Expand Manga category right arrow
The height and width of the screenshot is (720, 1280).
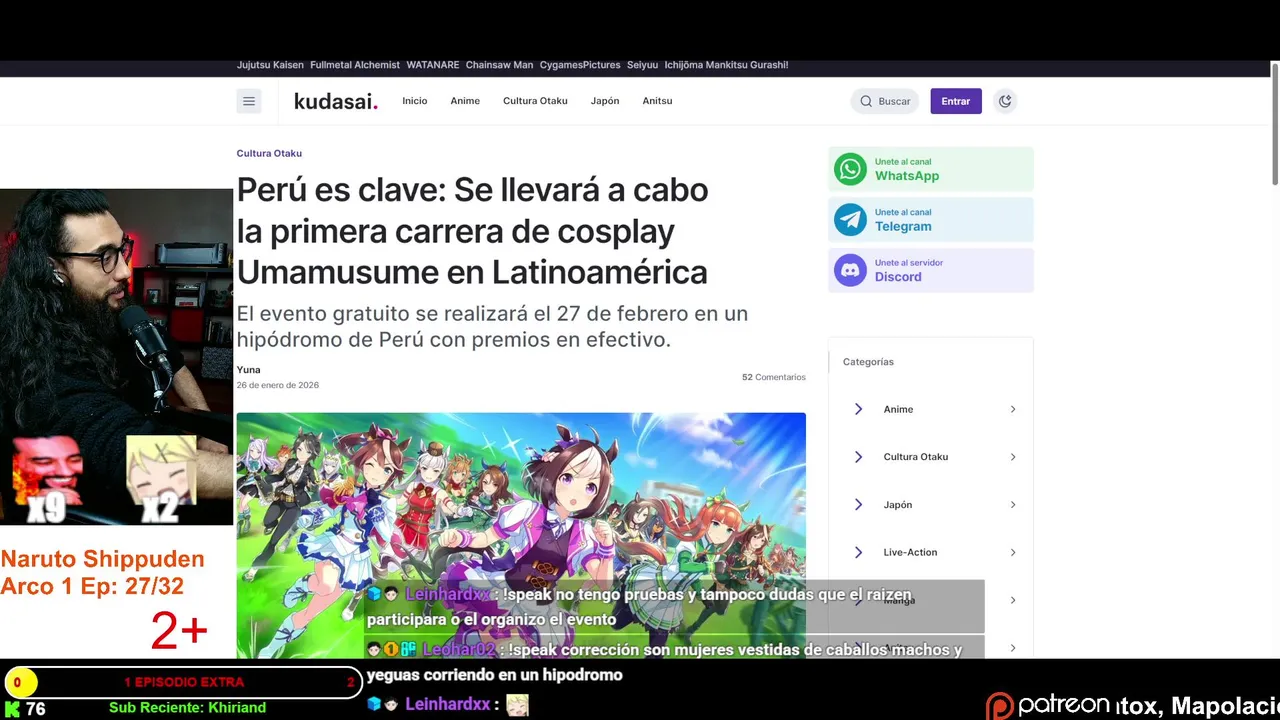point(1012,600)
